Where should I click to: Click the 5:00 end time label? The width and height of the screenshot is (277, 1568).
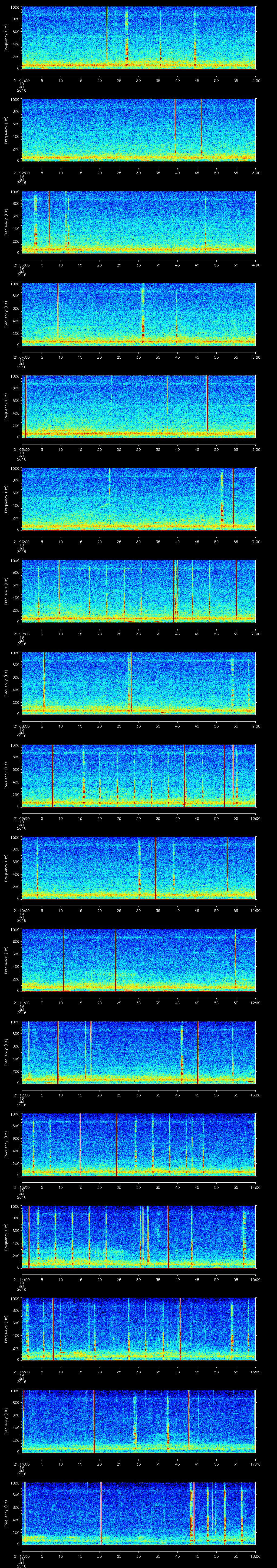coord(256,357)
